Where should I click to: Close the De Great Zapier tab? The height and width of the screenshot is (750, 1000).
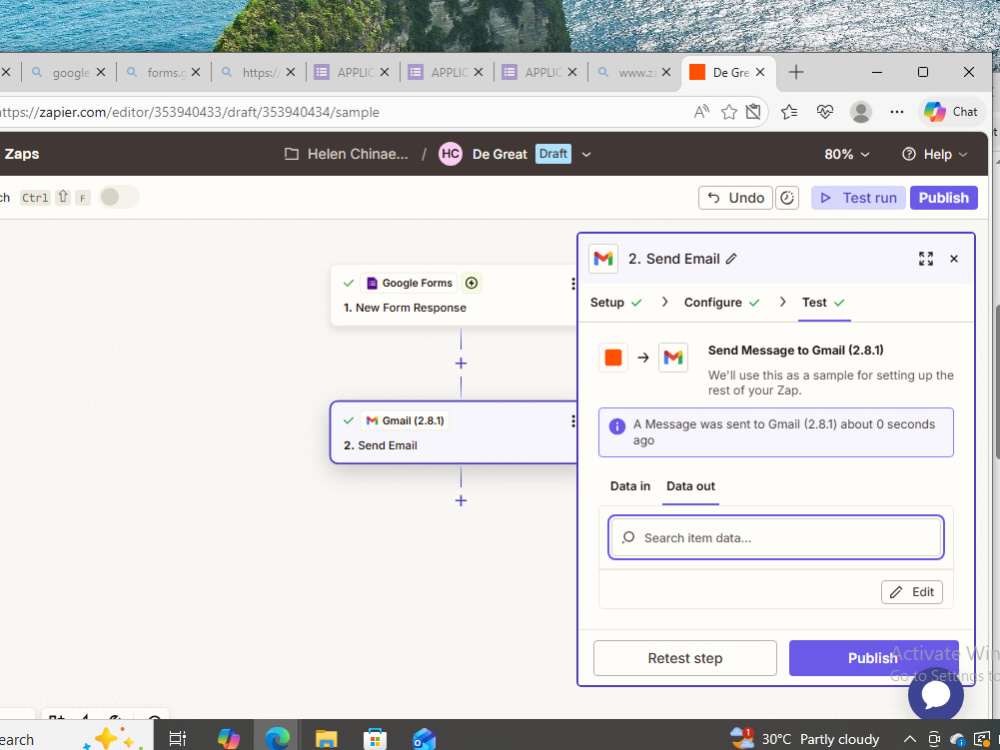(x=760, y=72)
